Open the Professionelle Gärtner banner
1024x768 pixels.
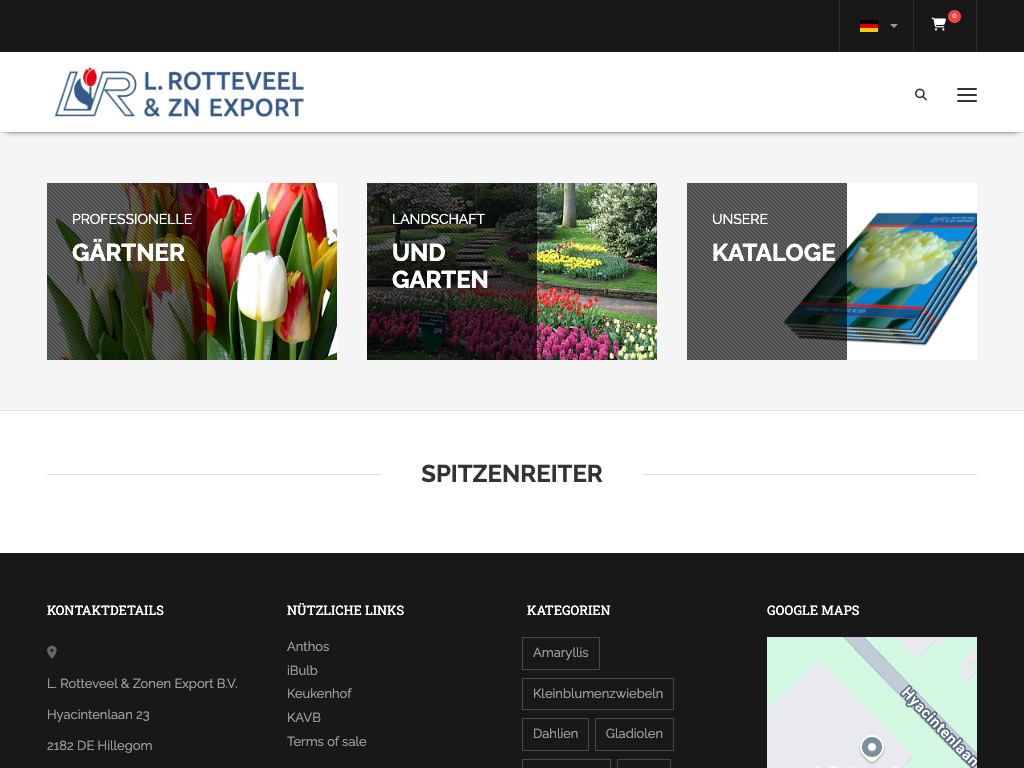192,271
